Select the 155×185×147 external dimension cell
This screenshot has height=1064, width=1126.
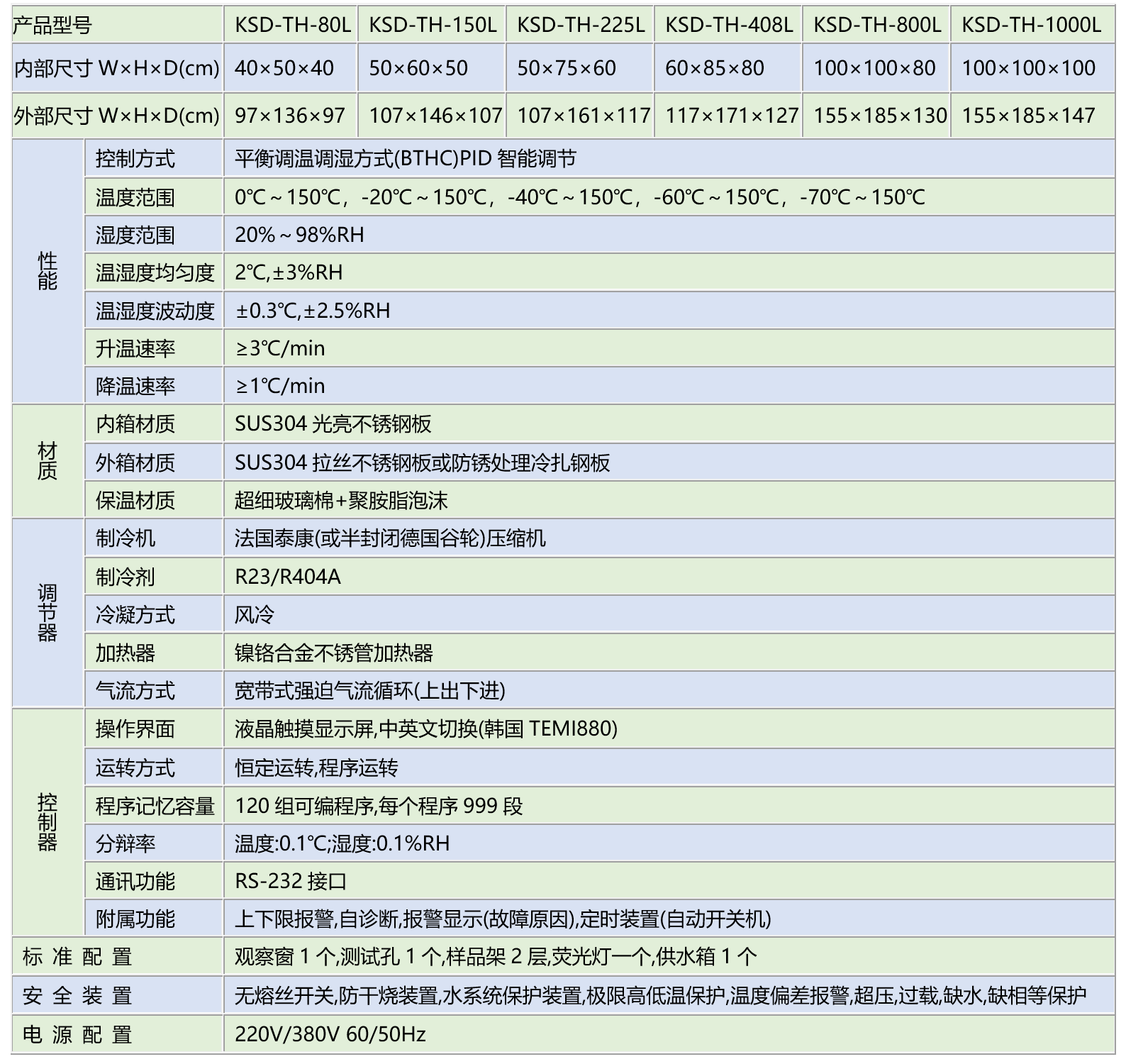point(1028,115)
